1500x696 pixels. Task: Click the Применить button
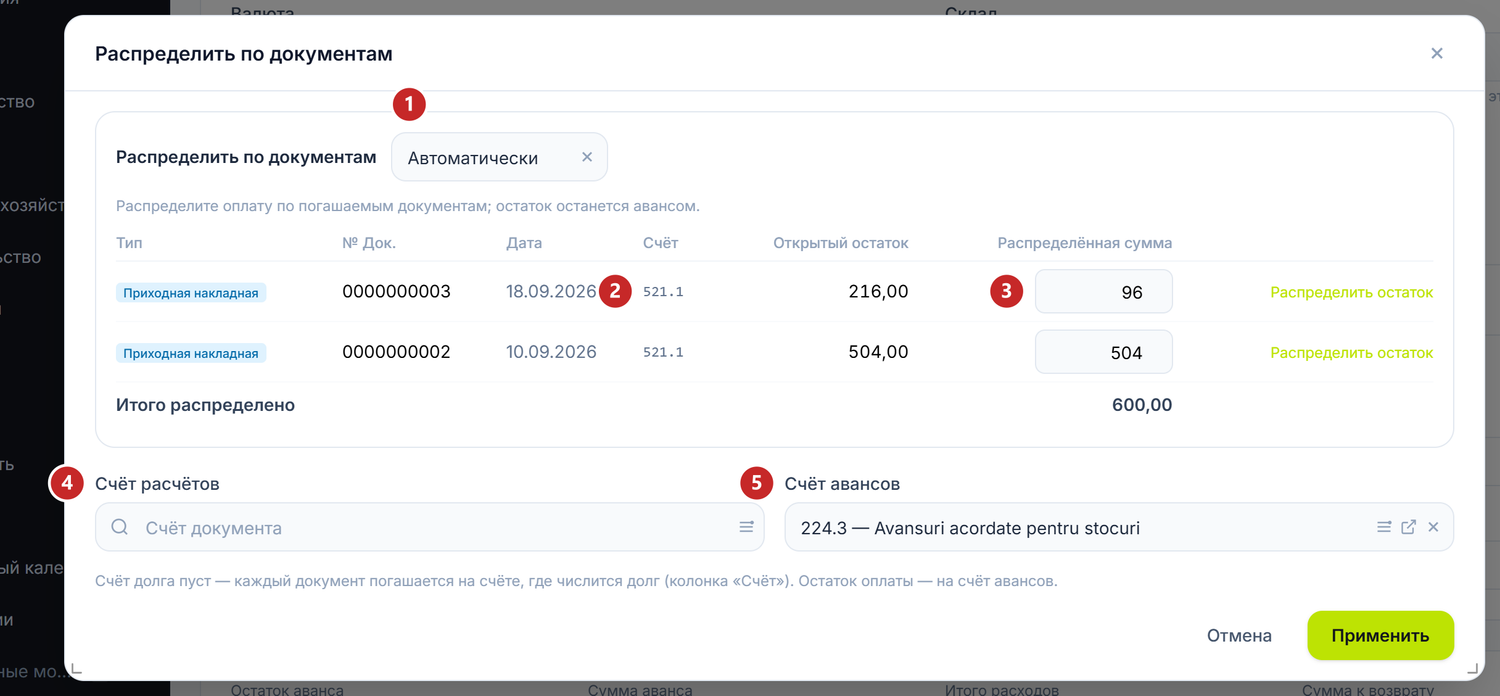(x=1380, y=635)
